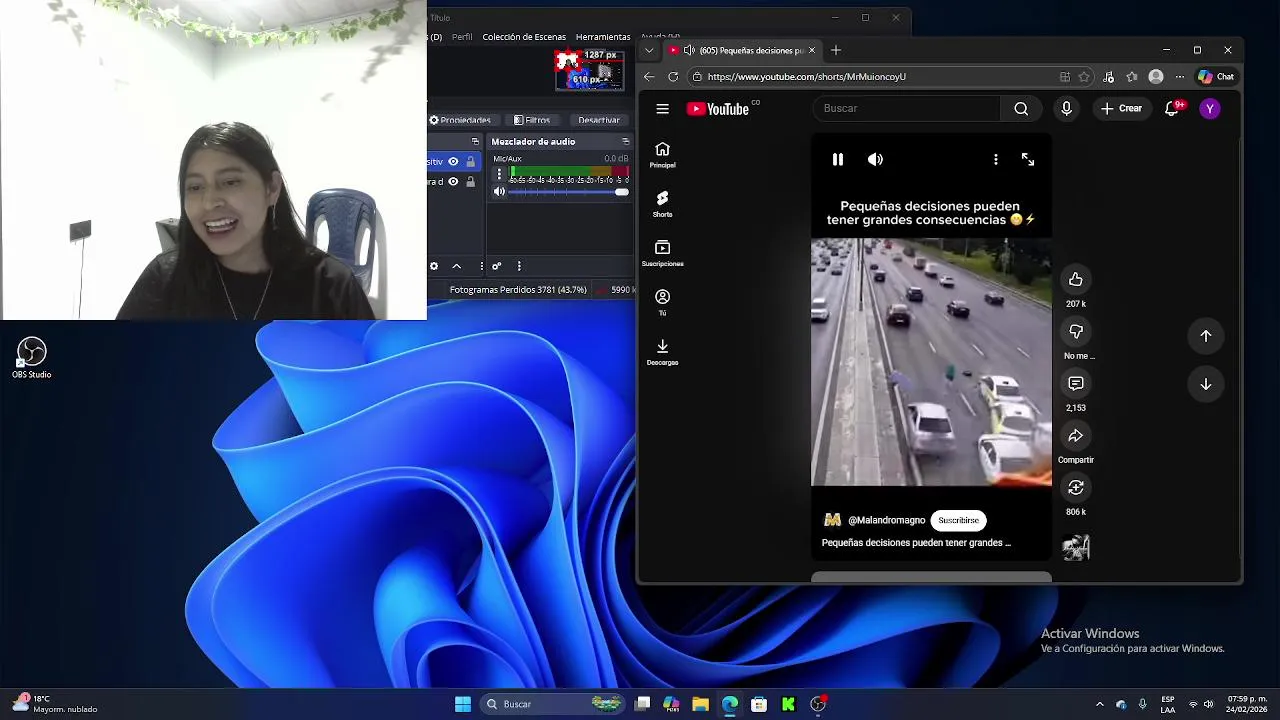Click the browser address bar URL
Screen dimensions: 1280x720
click(806, 77)
